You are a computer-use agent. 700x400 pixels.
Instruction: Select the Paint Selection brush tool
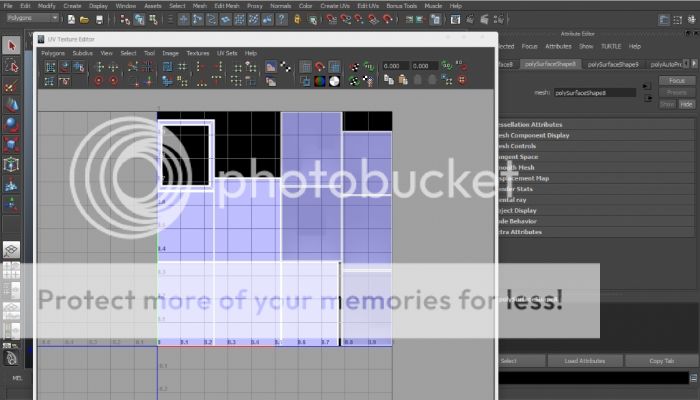click(x=11, y=86)
